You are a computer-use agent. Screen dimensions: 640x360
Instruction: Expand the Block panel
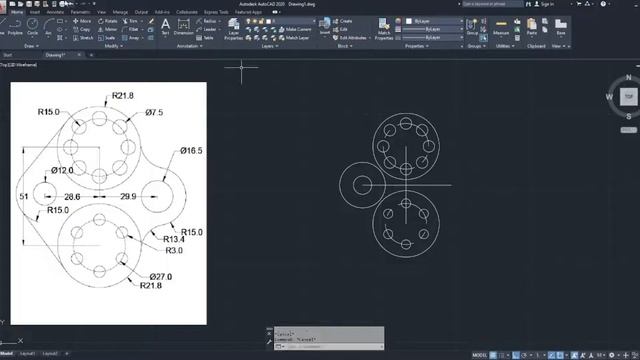tap(345, 46)
